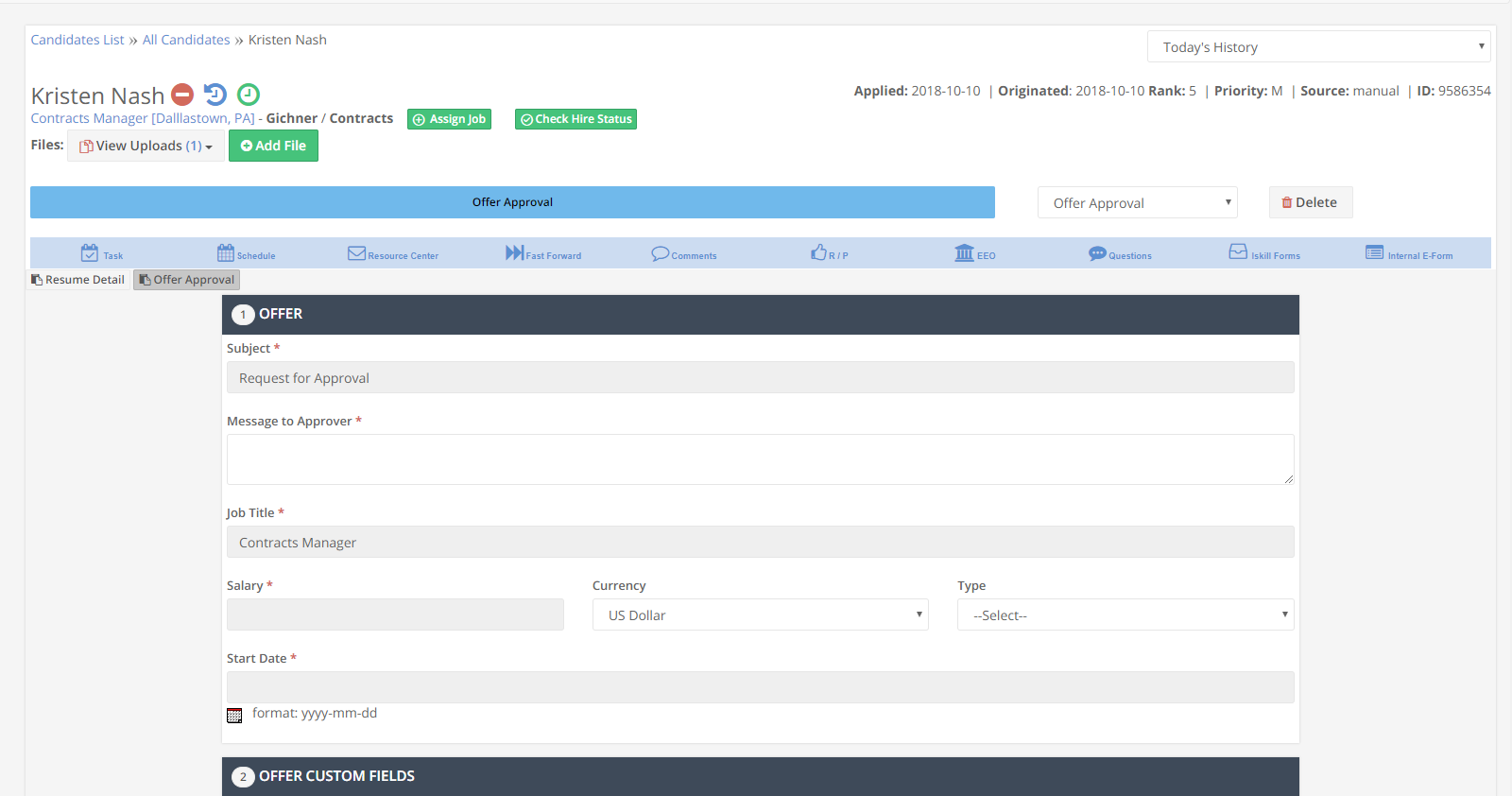This screenshot has width=1512, height=796.
Task: Click the Message to Approver text area
Action: [760, 459]
